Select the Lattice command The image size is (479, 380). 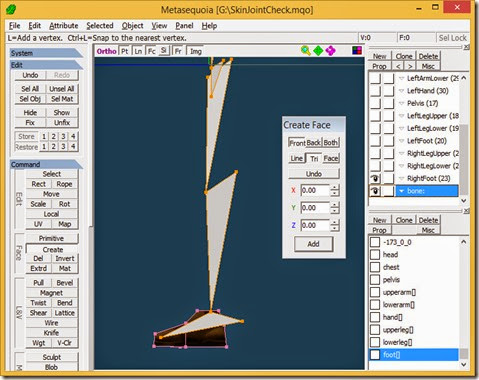(65, 313)
